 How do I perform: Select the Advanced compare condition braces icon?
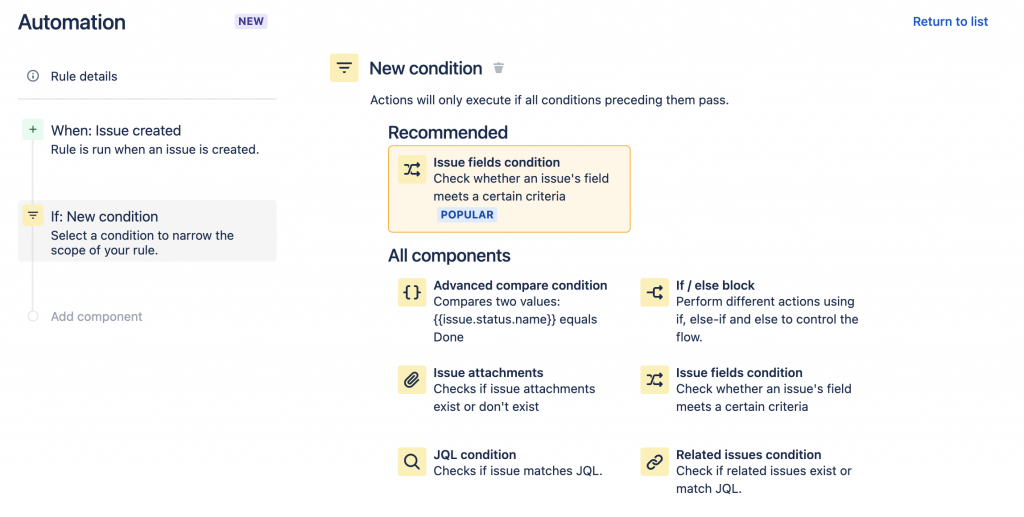point(412,292)
